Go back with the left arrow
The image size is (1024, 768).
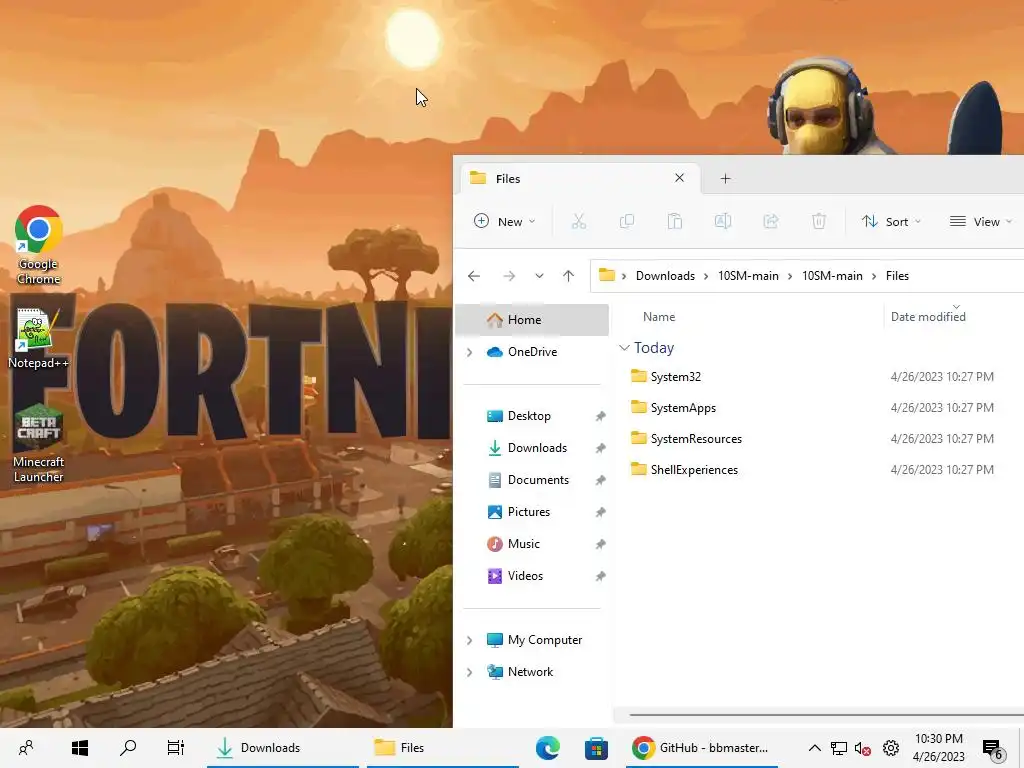474,276
